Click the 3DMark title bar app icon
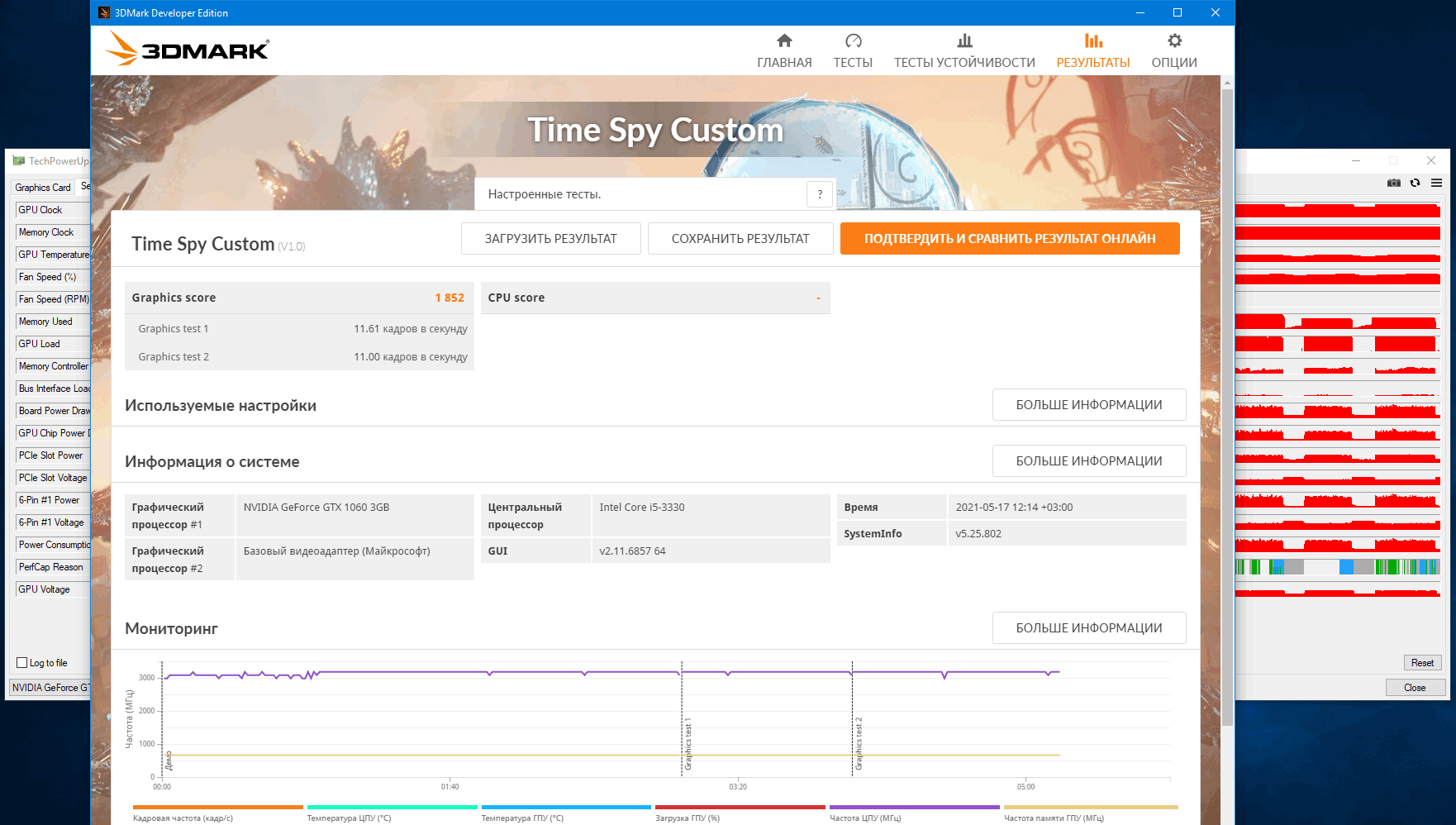Image resolution: width=1456 pixels, height=825 pixels. (x=103, y=12)
